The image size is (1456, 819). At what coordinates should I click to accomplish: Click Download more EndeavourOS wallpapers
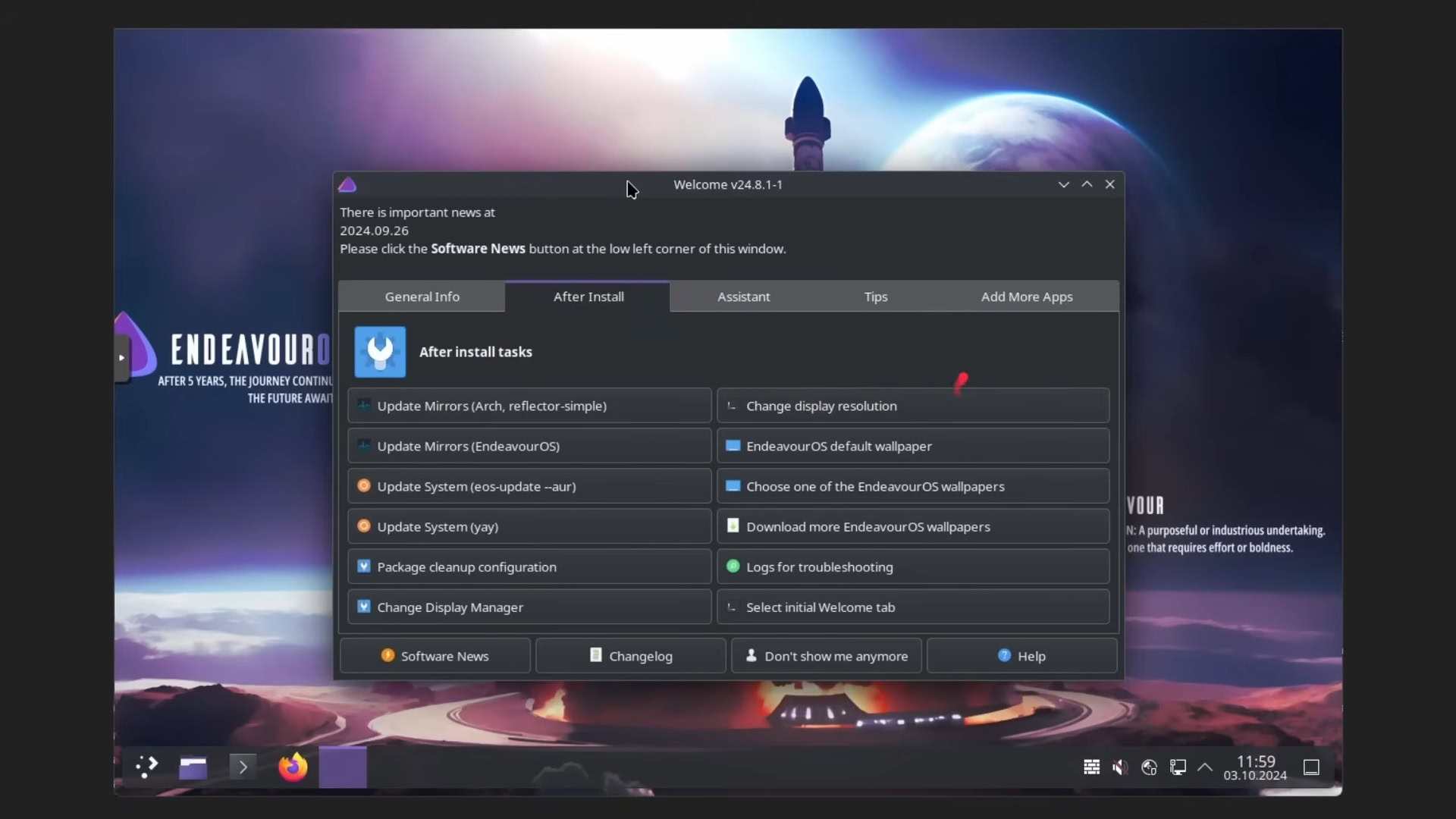tap(912, 526)
